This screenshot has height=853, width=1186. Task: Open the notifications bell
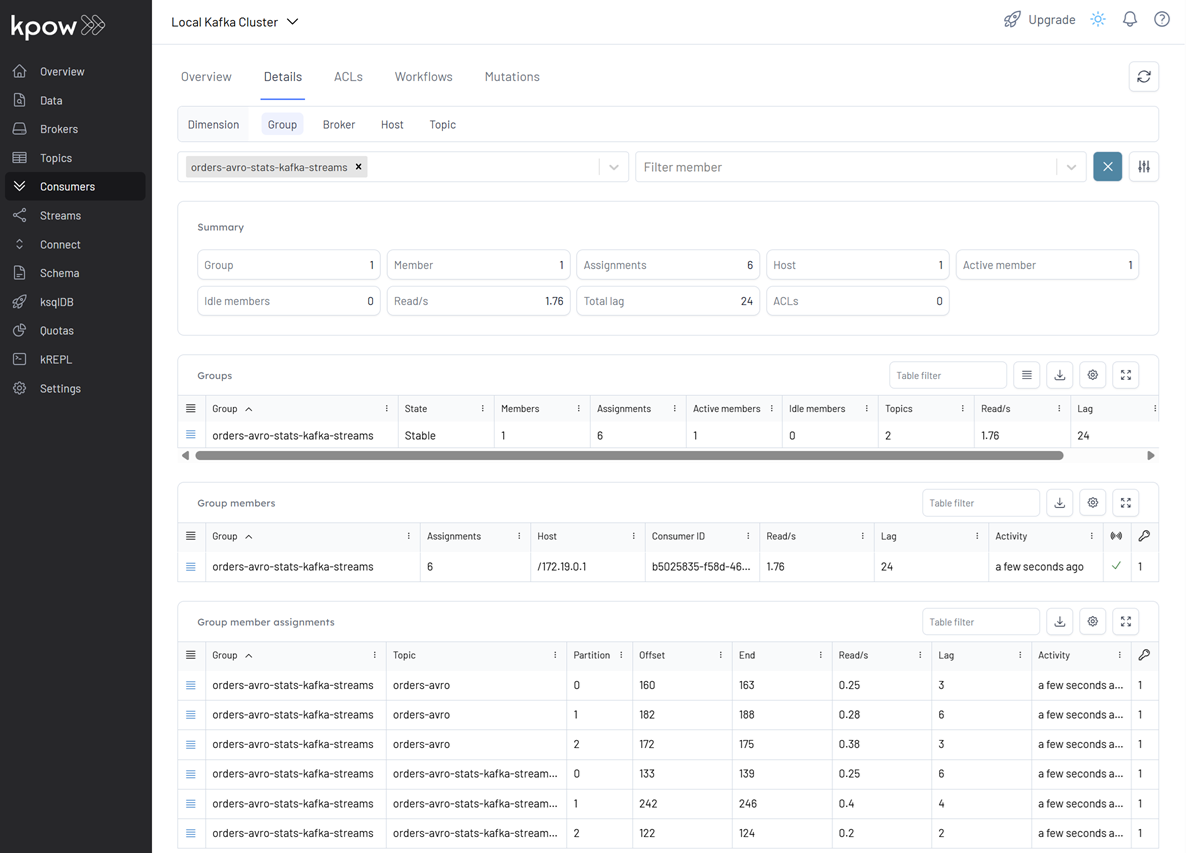click(1129, 20)
